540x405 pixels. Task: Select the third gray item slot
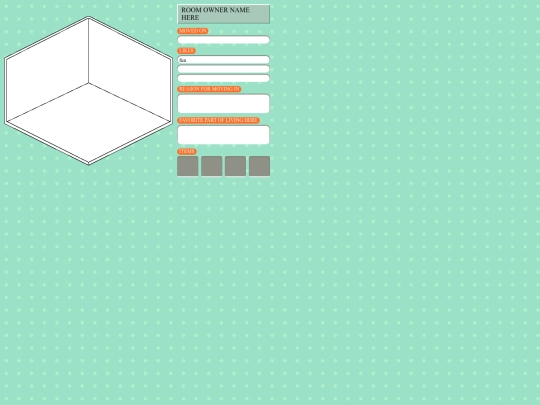pos(236,166)
